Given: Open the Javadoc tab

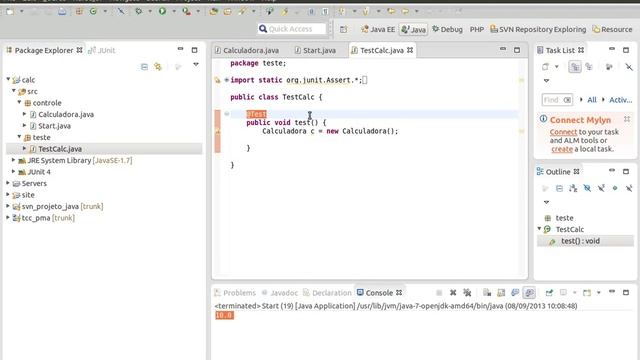Looking at the screenshot, I should [x=280, y=293].
